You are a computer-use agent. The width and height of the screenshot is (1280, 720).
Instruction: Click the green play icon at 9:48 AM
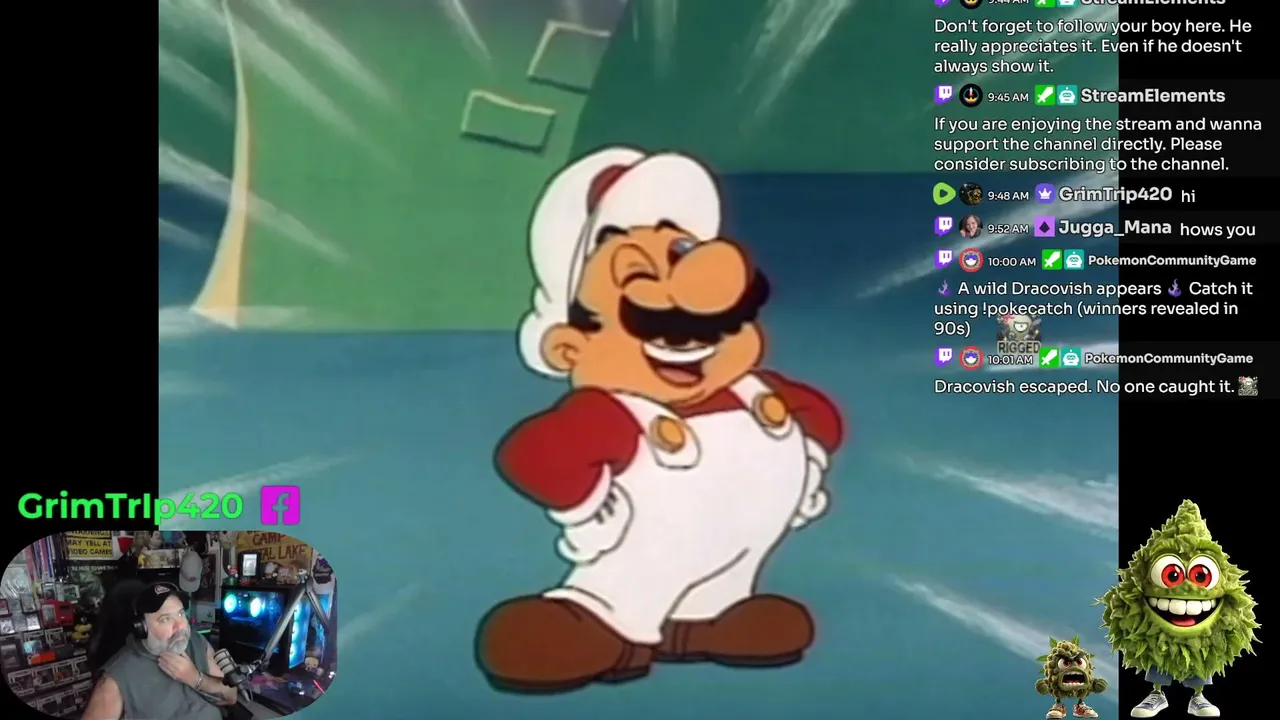pyautogui.click(x=944, y=194)
